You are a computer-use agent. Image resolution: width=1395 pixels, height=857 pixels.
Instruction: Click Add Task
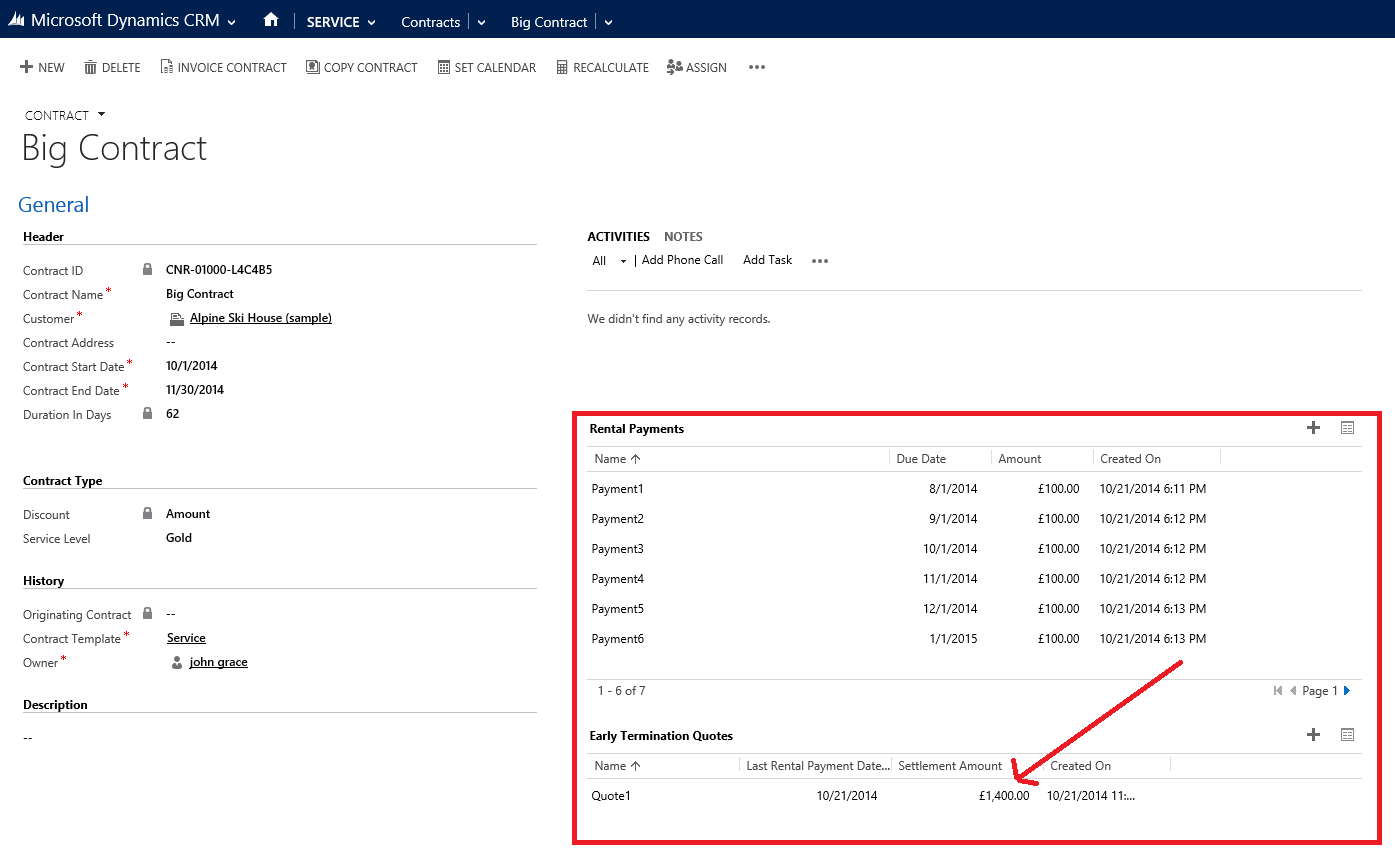click(767, 260)
